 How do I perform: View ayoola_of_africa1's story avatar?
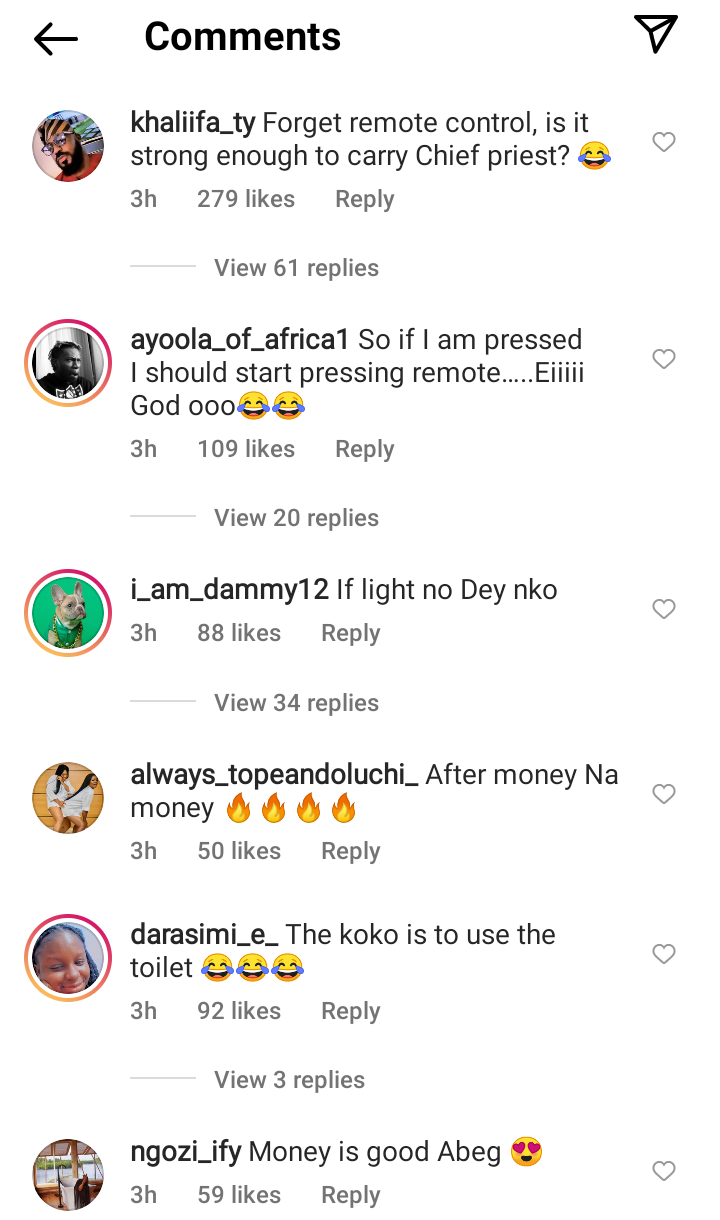tap(68, 364)
